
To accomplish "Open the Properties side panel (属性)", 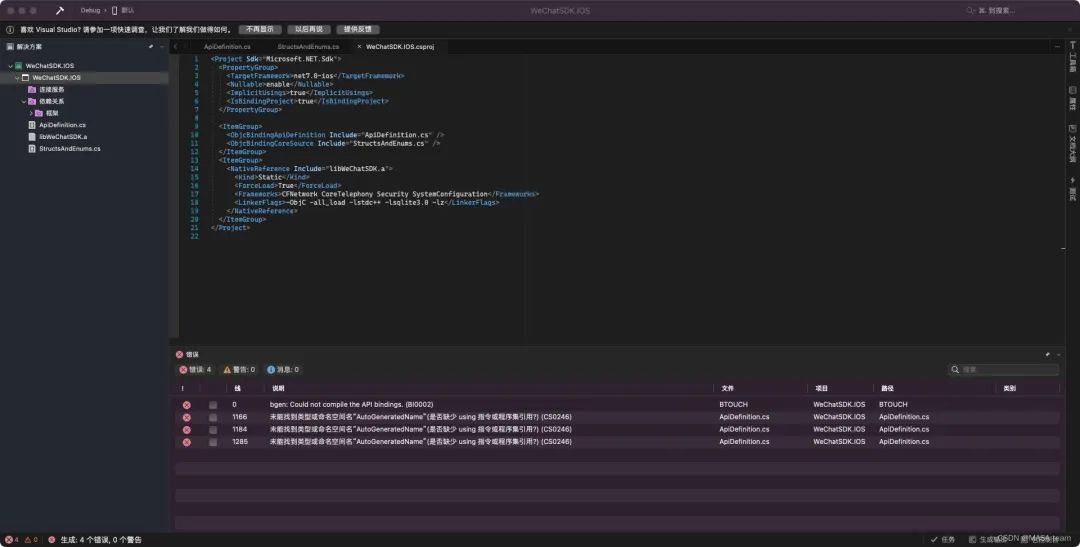I will pyautogui.click(x=1072, y=99).
